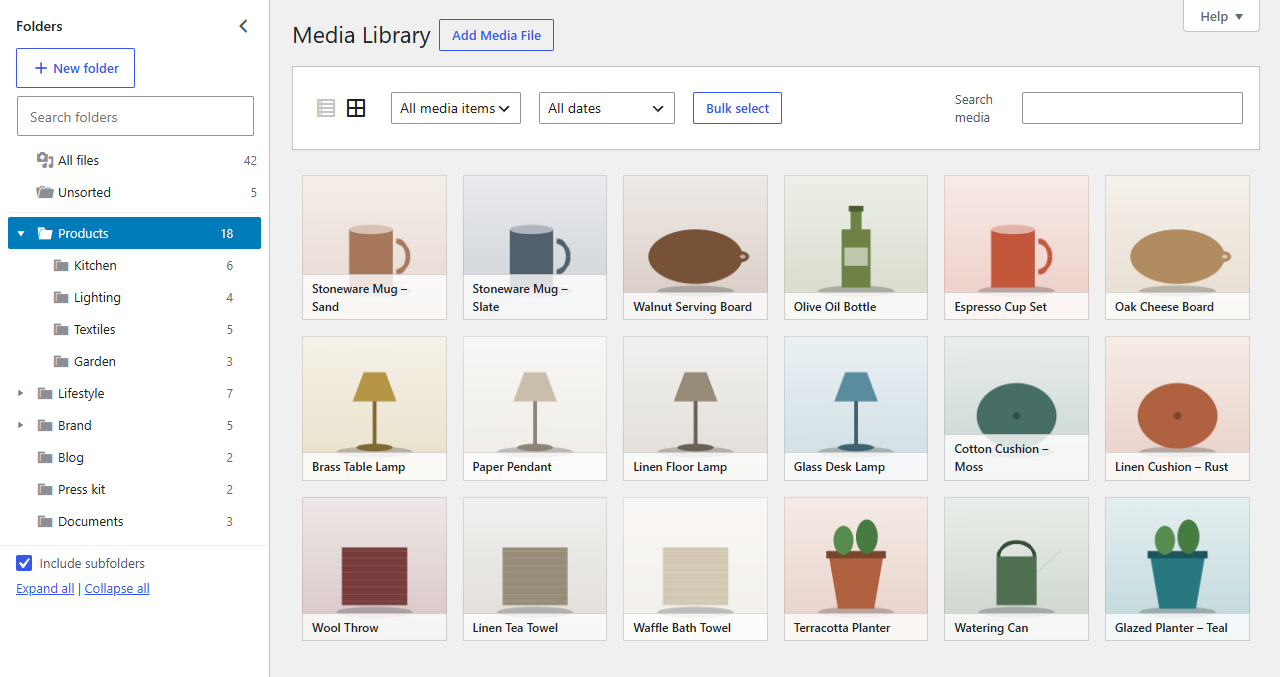Open Espresso Cup Set thumbnail
1280x677 pixels.
(x=1016, y=247)
